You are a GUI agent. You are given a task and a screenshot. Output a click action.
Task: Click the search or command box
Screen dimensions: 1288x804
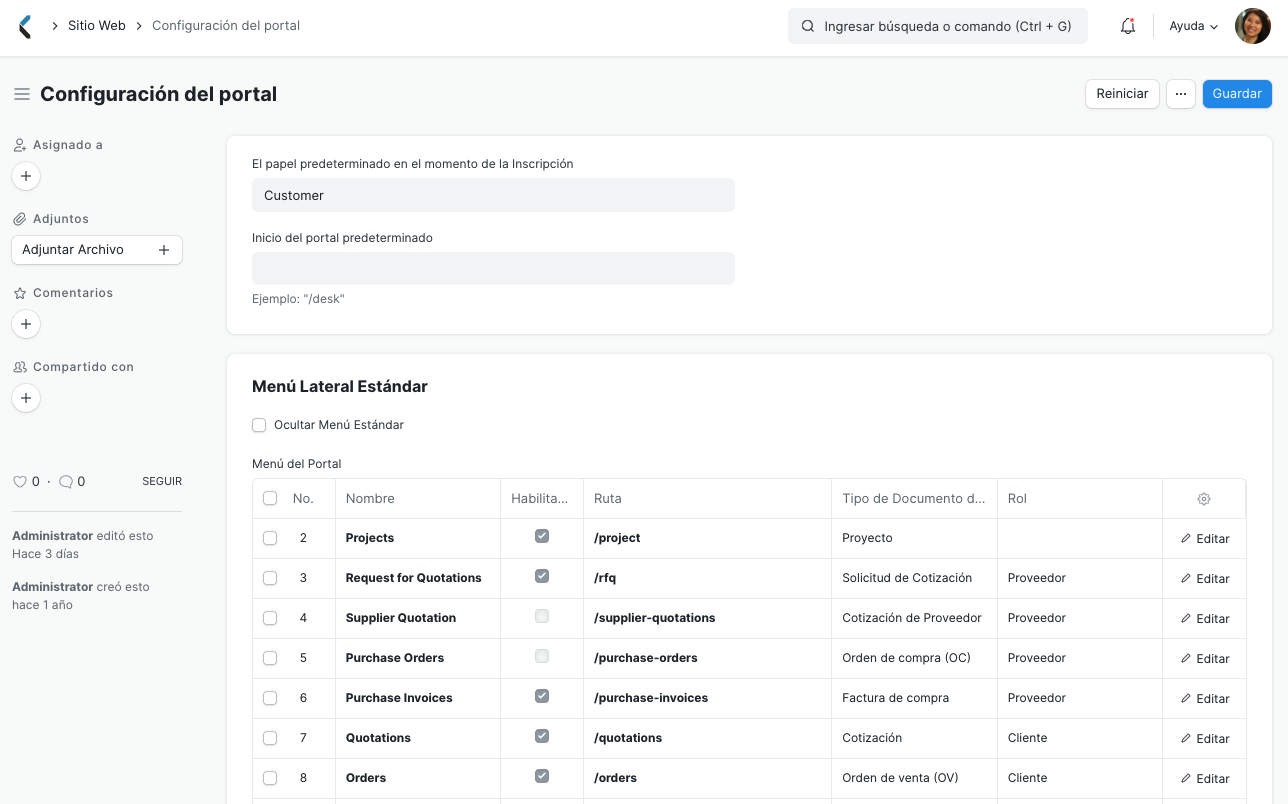pos(938,27)
